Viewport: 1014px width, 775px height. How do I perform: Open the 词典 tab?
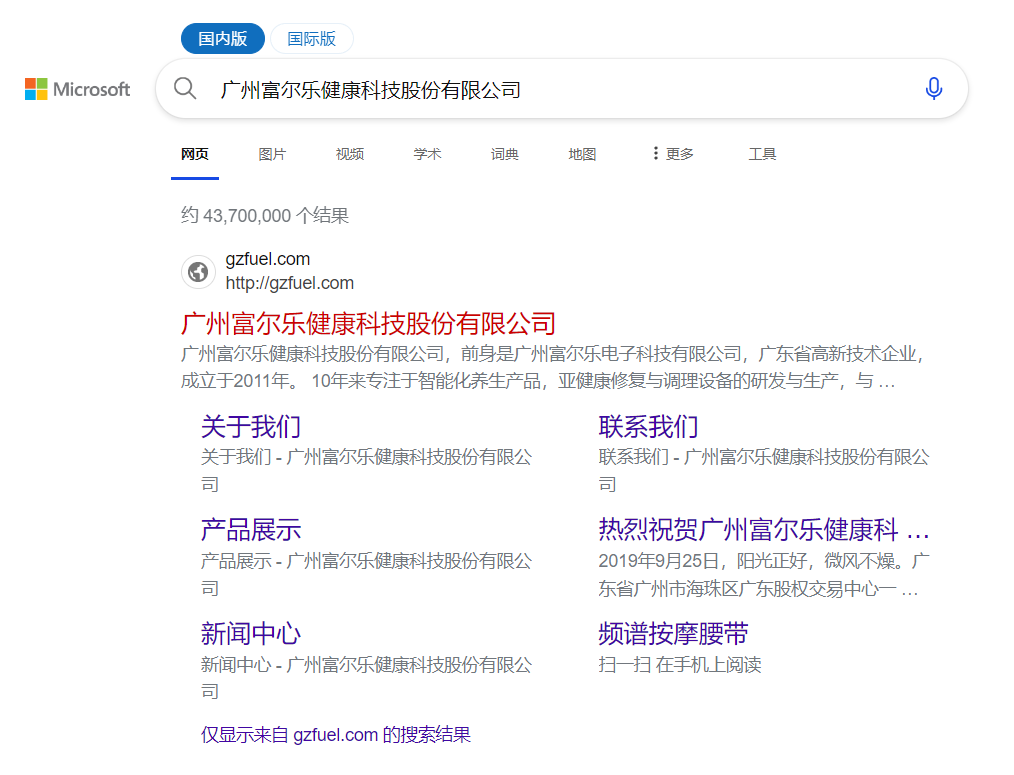[x=504, y=154]
